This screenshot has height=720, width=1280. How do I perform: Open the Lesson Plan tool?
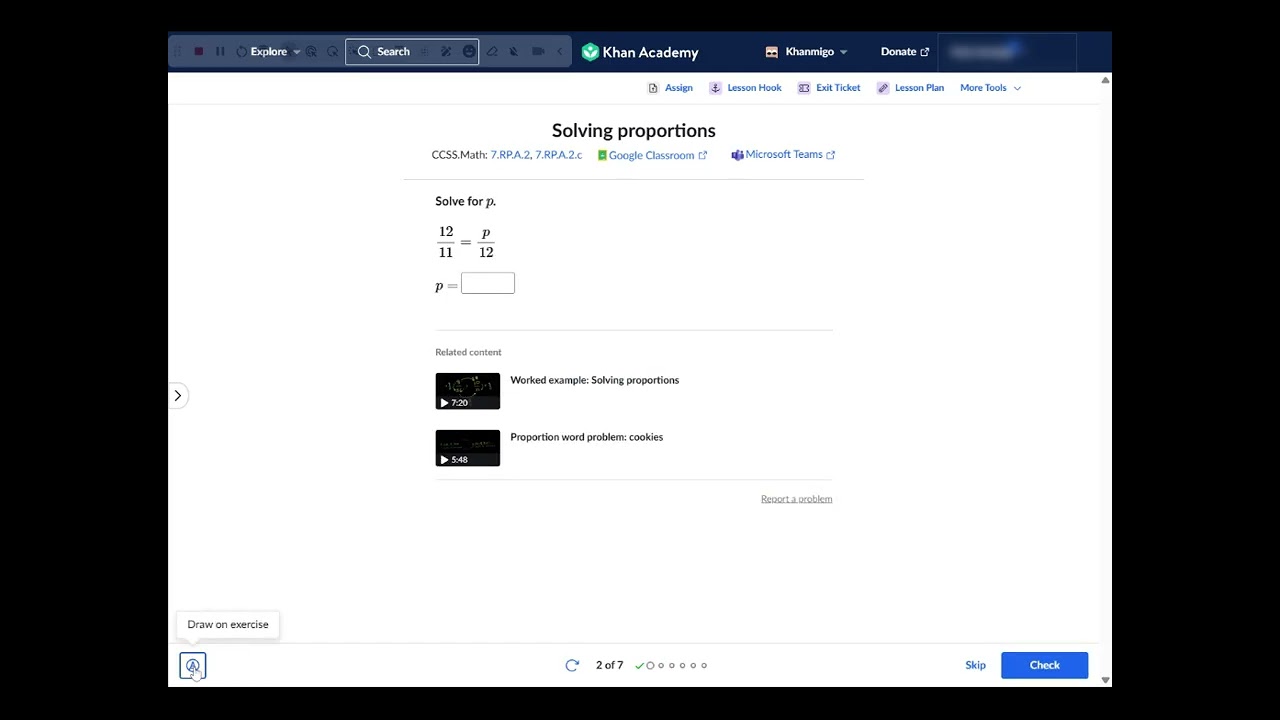[910, 88]
